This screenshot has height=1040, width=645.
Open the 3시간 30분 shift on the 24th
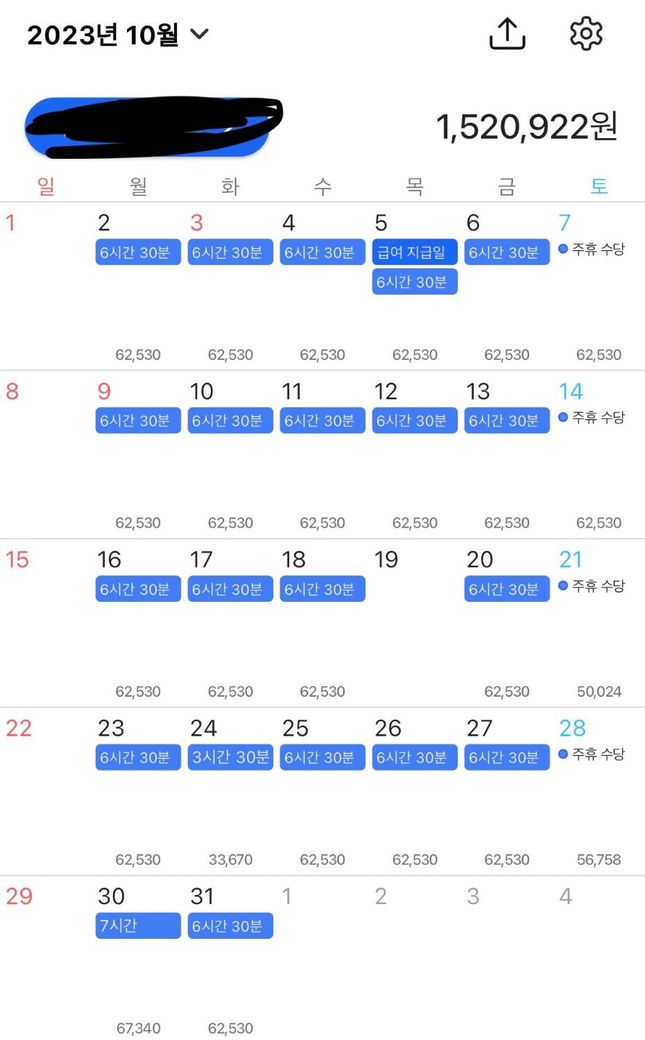pos(230,758)
